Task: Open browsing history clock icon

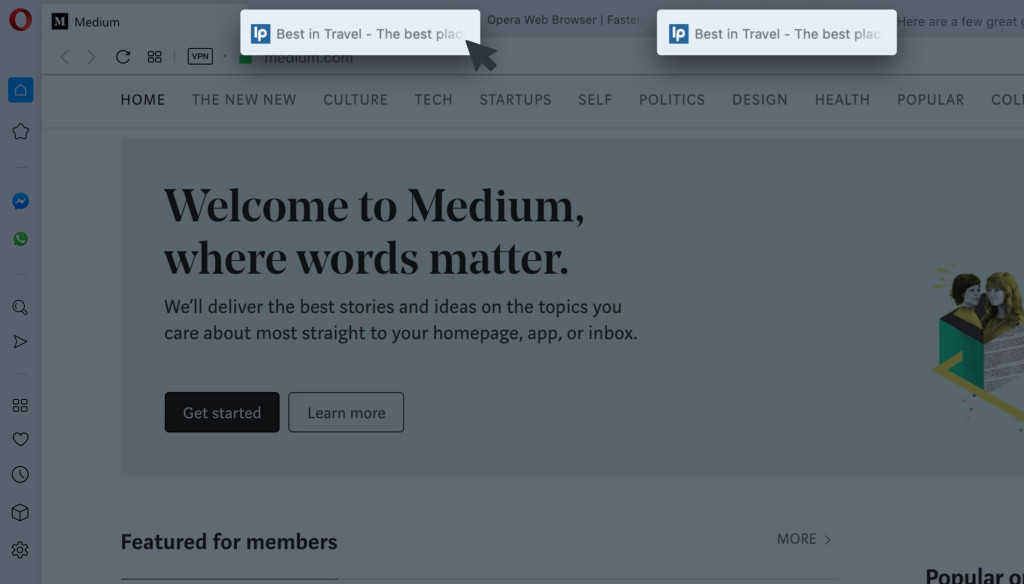Action: pyautogui.click(x=20, y=475)
